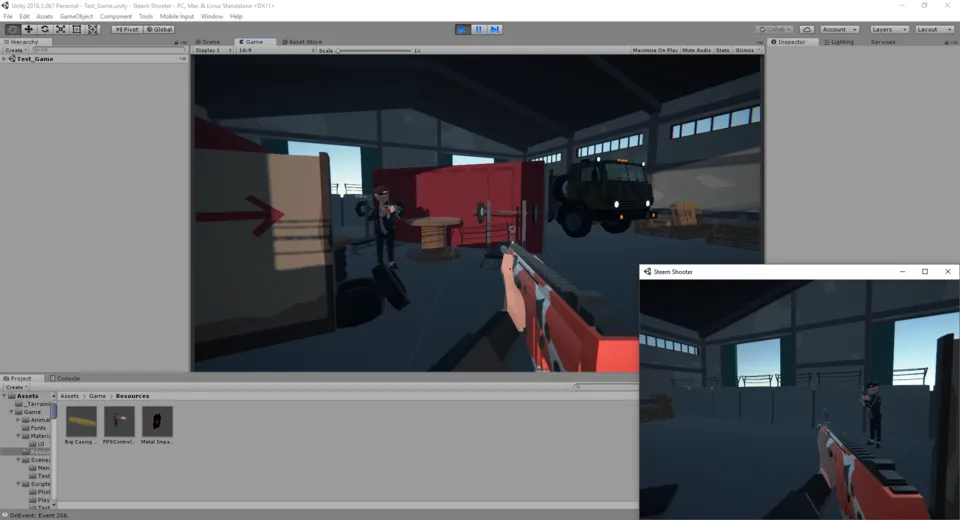Open the Cloud services icon
Screen dimensions: 960x520
tap(807, 29)
